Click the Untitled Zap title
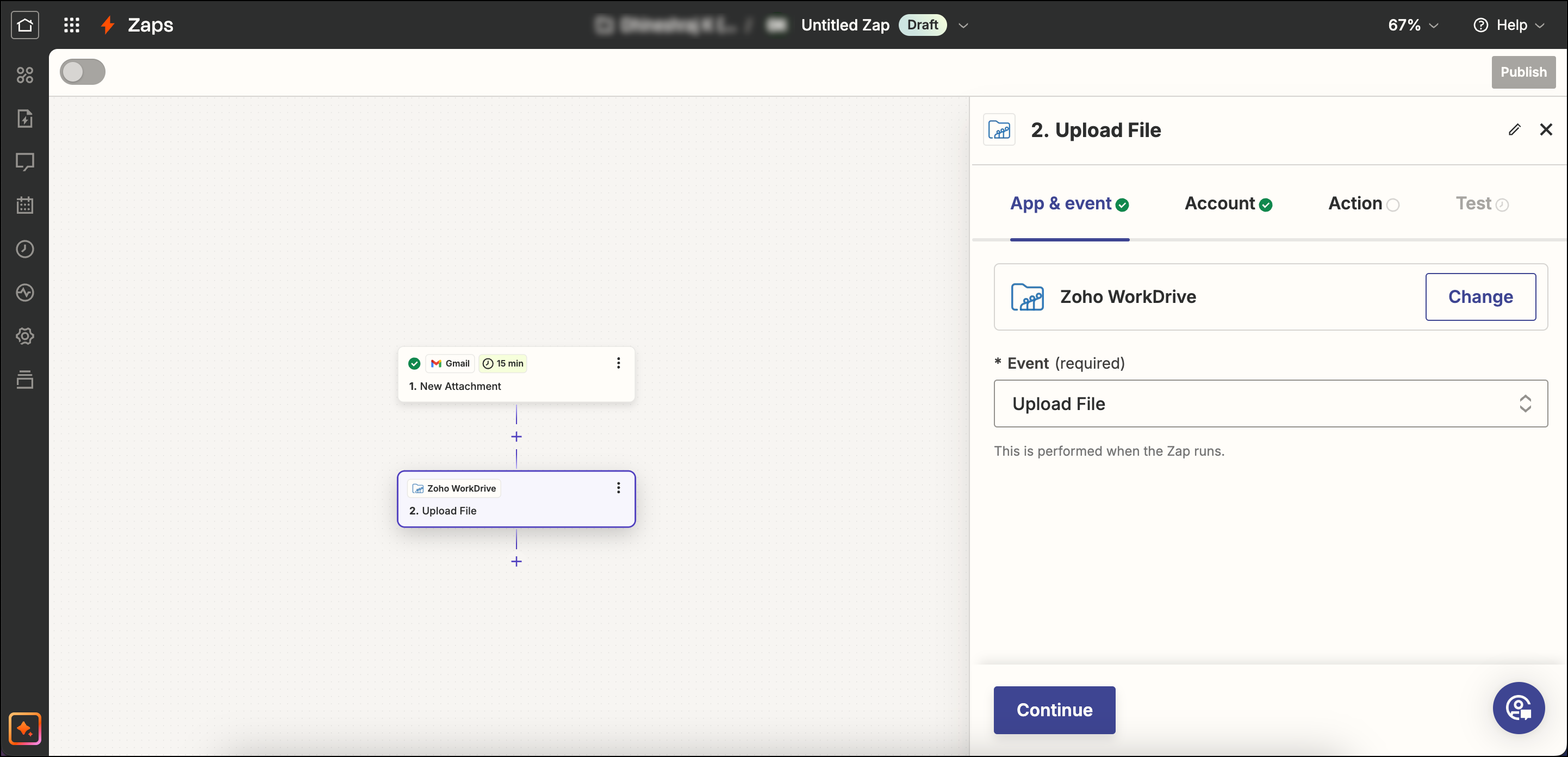Image resolution: width=1568 pixels, height=757 pixels. click(x=845, y=25)
